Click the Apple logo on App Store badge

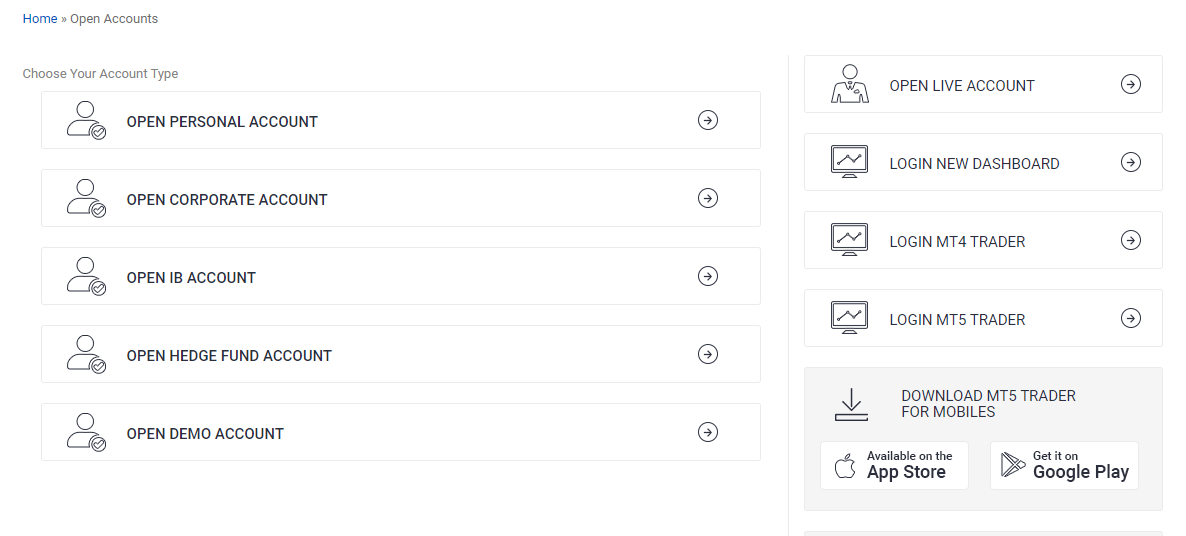click(x=845, y=466)
